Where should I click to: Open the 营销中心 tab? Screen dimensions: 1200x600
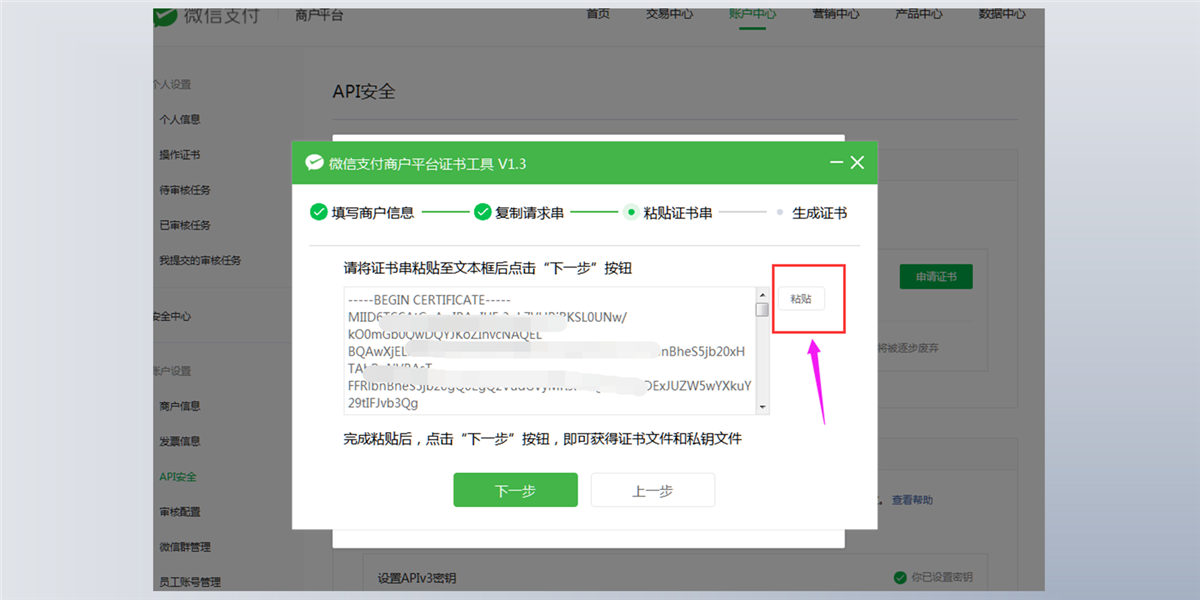tap(835, 14)
